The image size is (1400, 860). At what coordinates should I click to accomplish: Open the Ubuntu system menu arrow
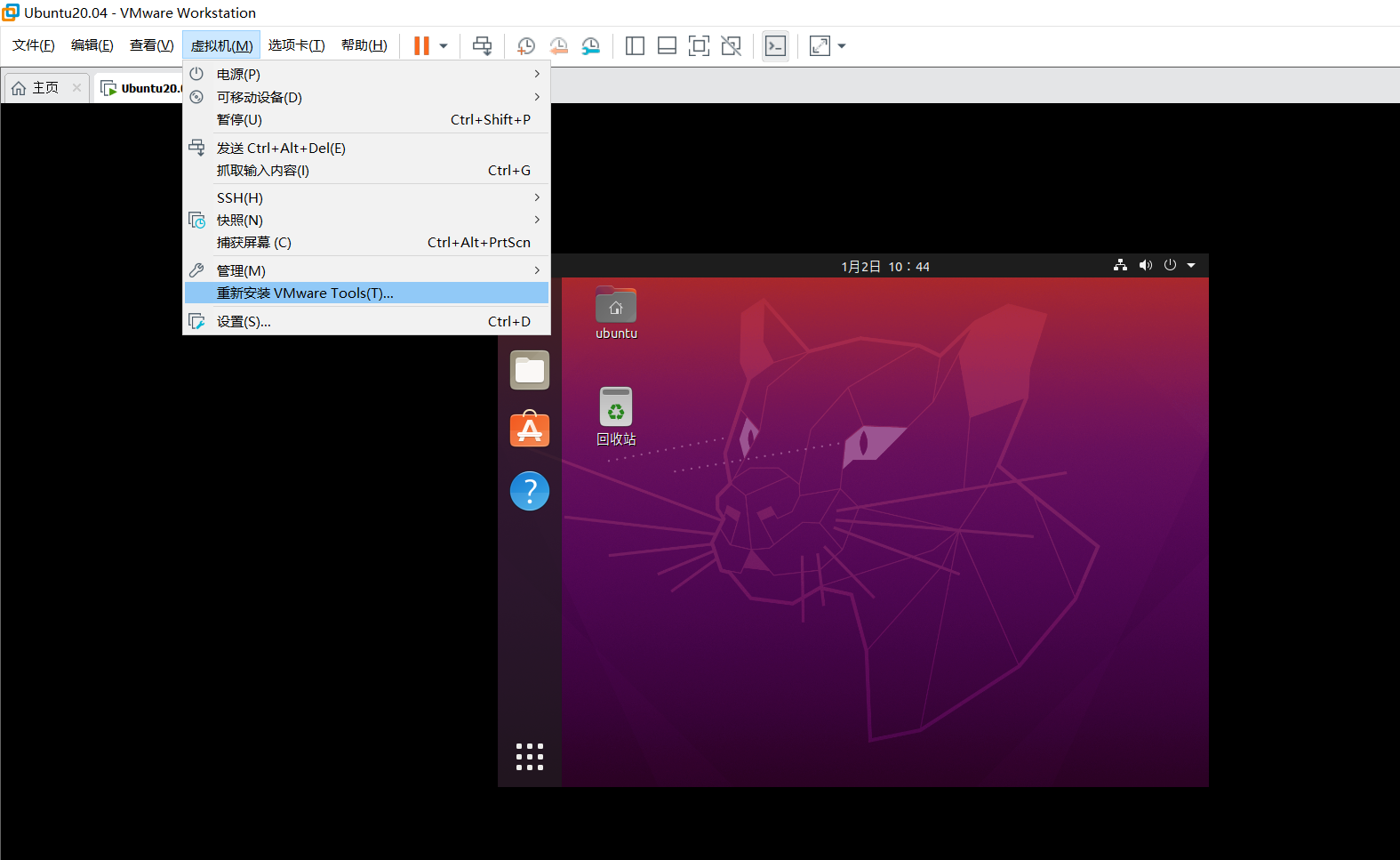(x=1191, y=265)
